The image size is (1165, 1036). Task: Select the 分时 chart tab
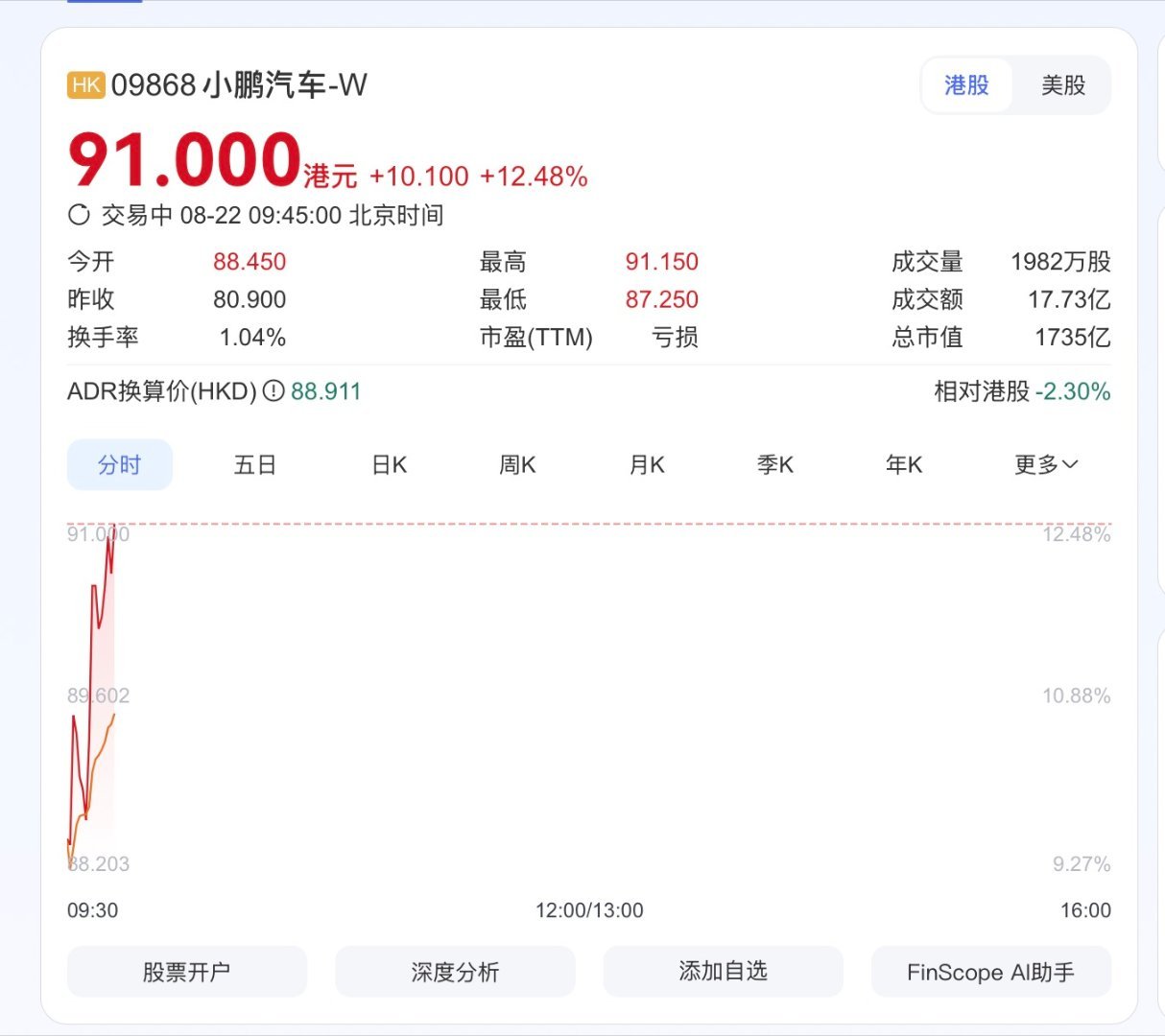pos(120,465)
